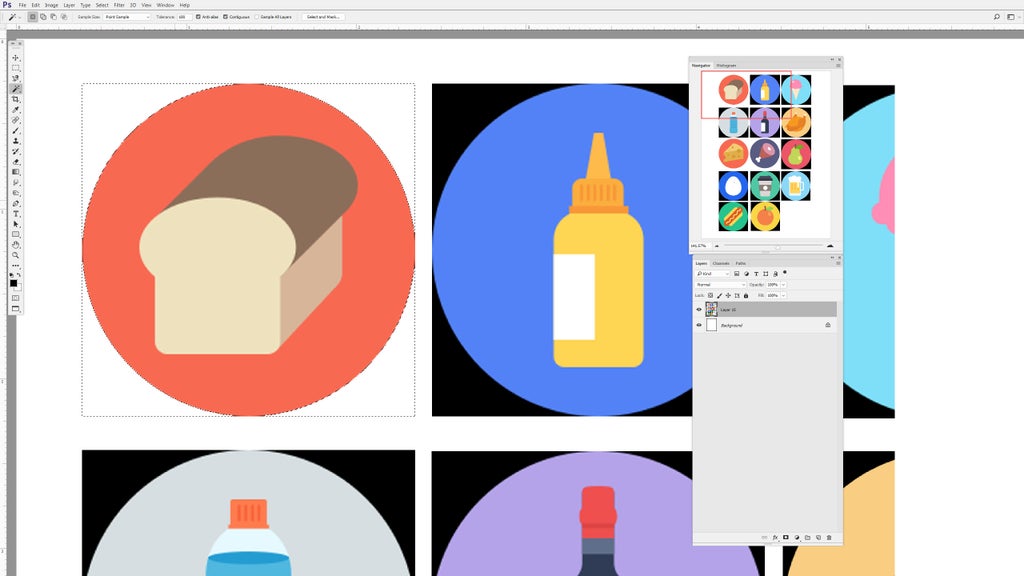Add a layer style (fx)
Image resolution: width=1024 pixels, height=576 pixels.
775,537
